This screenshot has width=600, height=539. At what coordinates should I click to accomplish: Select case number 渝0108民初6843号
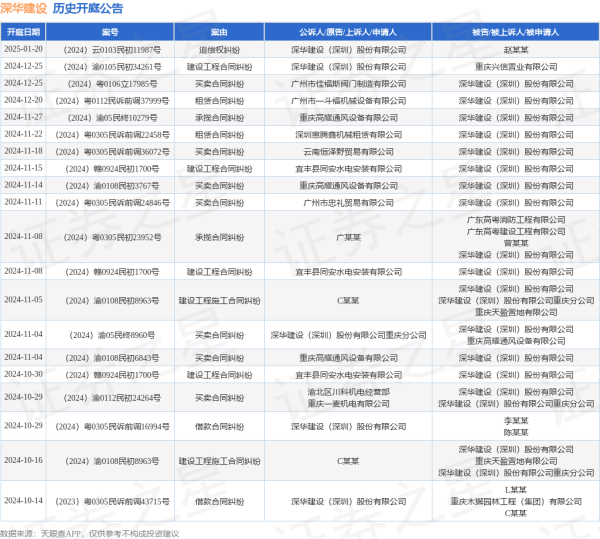(110, 358)
